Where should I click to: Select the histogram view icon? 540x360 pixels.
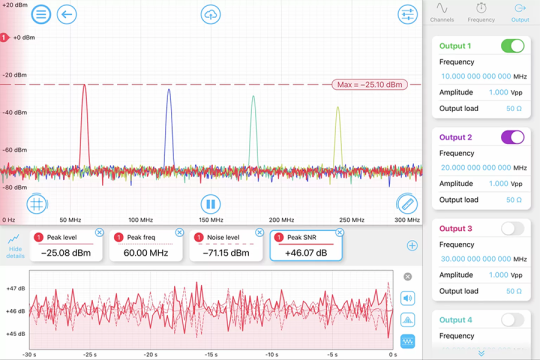tap(407, 320)
